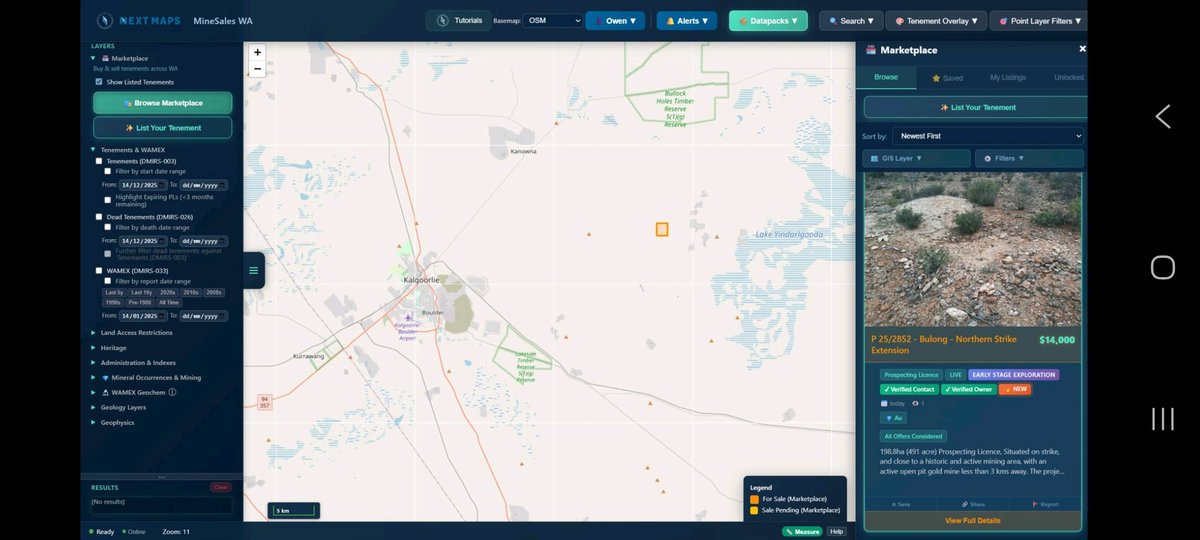
Task: Click the Au commodity tag
Action: coord(893,418)
